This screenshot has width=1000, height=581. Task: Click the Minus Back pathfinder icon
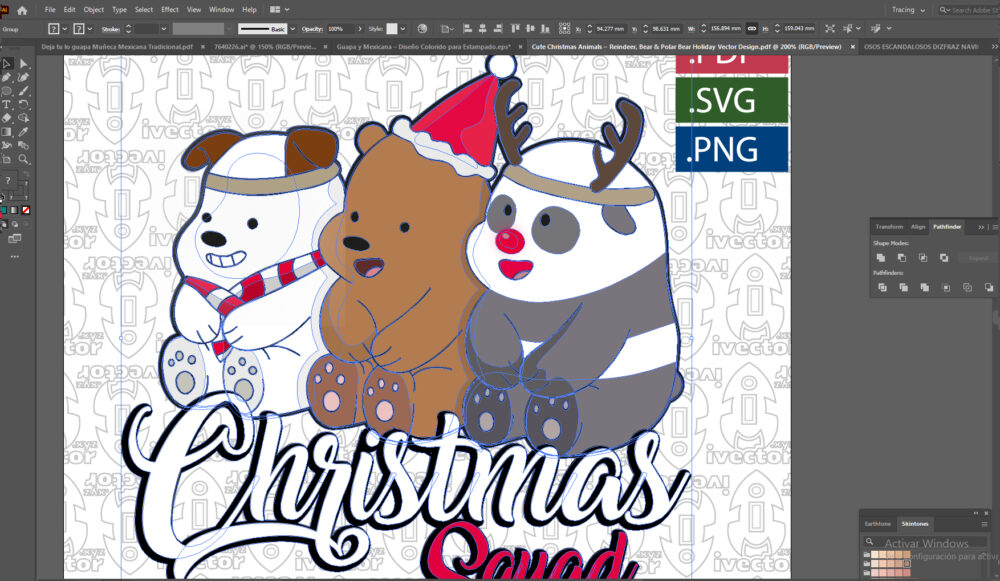(989, 288)
